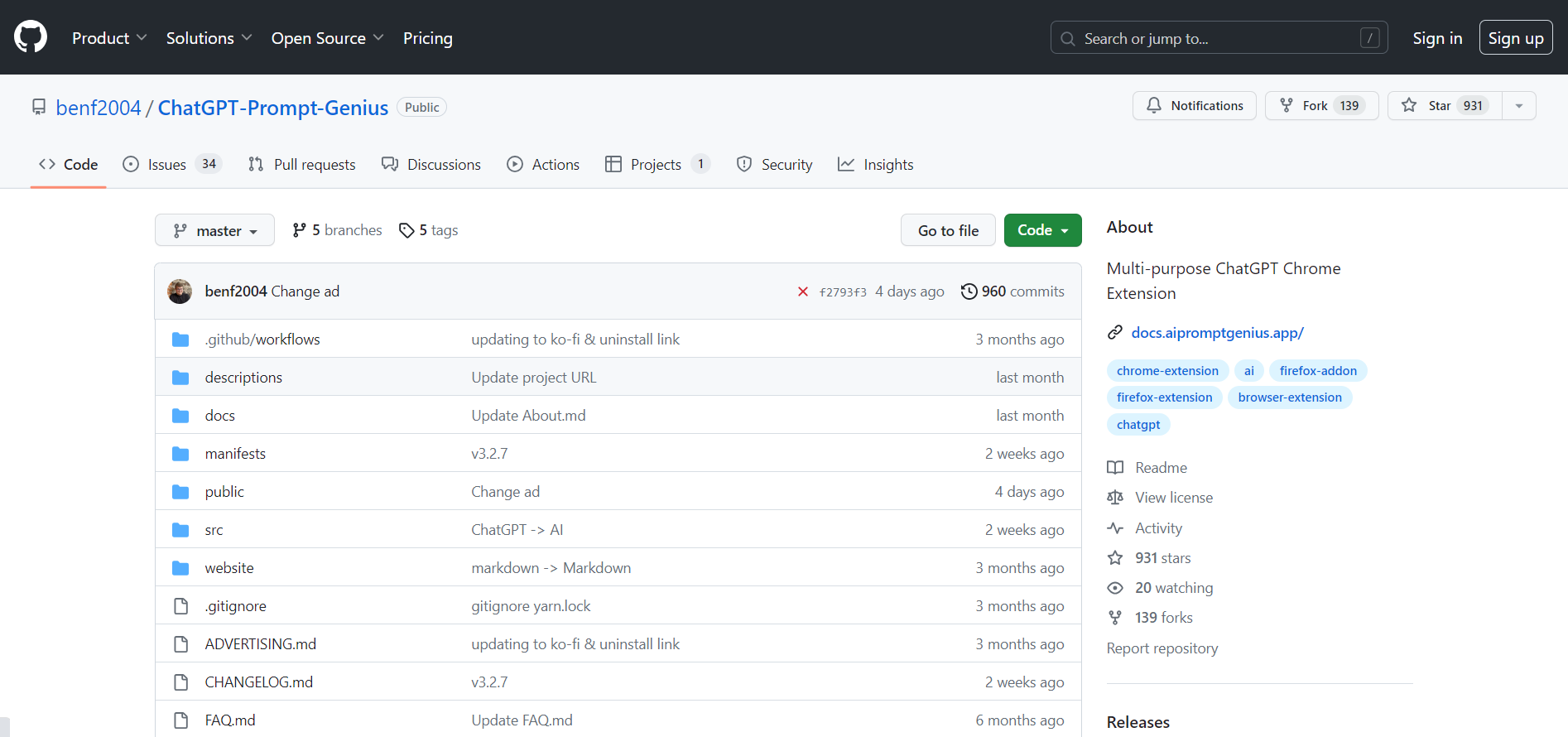Image resolution: width=1568 pixels, height=737 pixels.
Task: Click the benf2004 avatar thumbnail
Action: (x=180, y=291)
